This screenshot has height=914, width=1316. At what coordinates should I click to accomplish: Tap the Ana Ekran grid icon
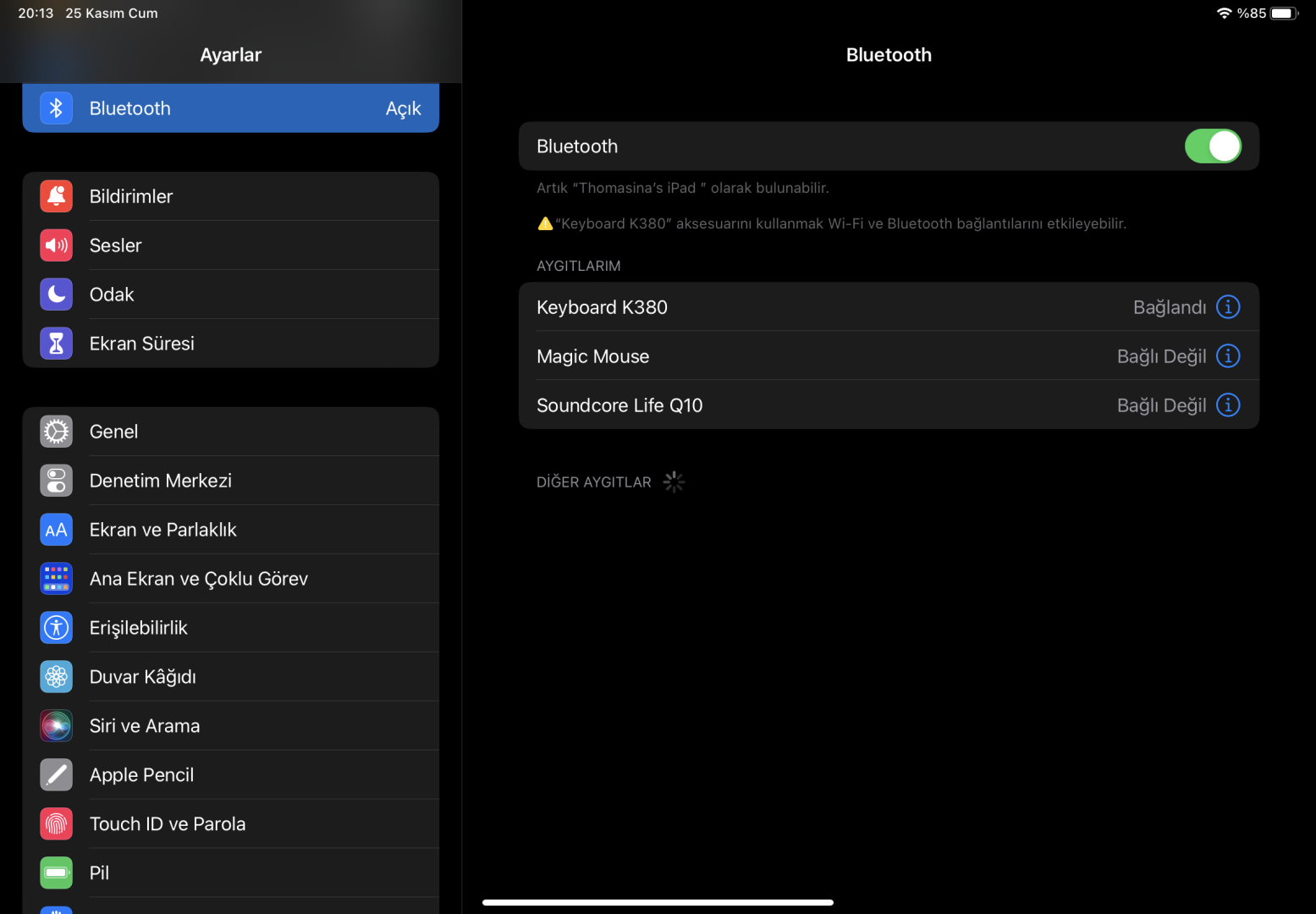[x=56, y=579]
